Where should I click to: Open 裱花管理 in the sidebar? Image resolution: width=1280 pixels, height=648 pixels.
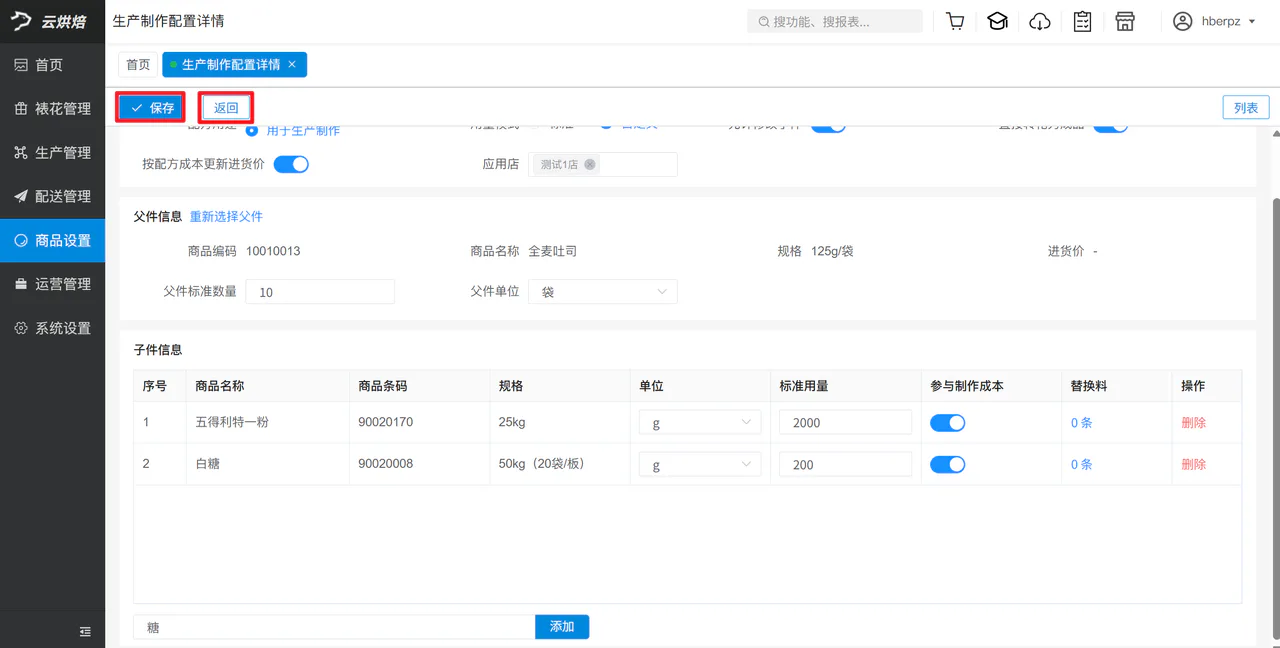pos(52,109)
